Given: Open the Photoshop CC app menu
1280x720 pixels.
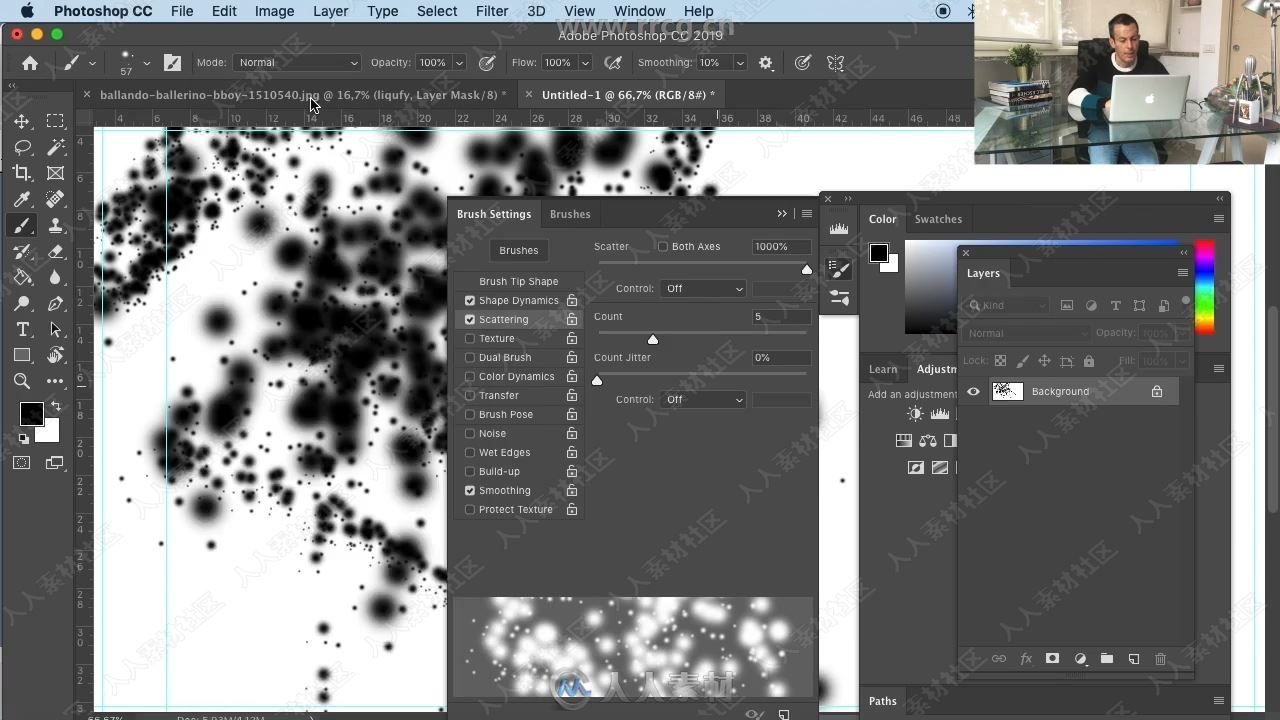Looking at the screenshot, I should pyautogui.click(x=103, y=11).
